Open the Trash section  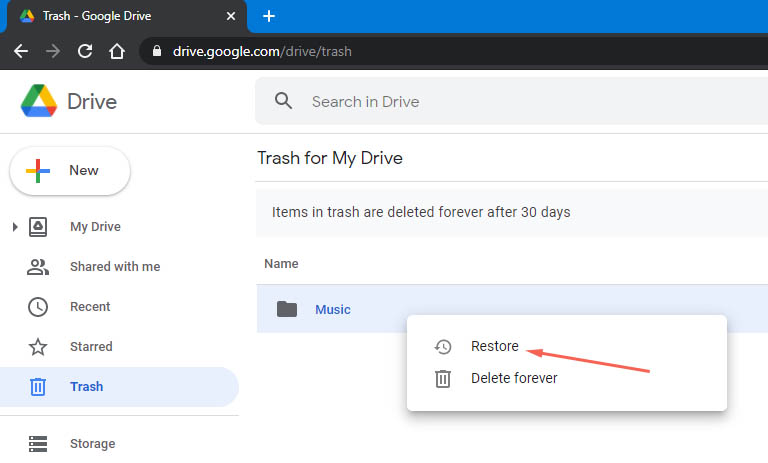pos(87,387)
